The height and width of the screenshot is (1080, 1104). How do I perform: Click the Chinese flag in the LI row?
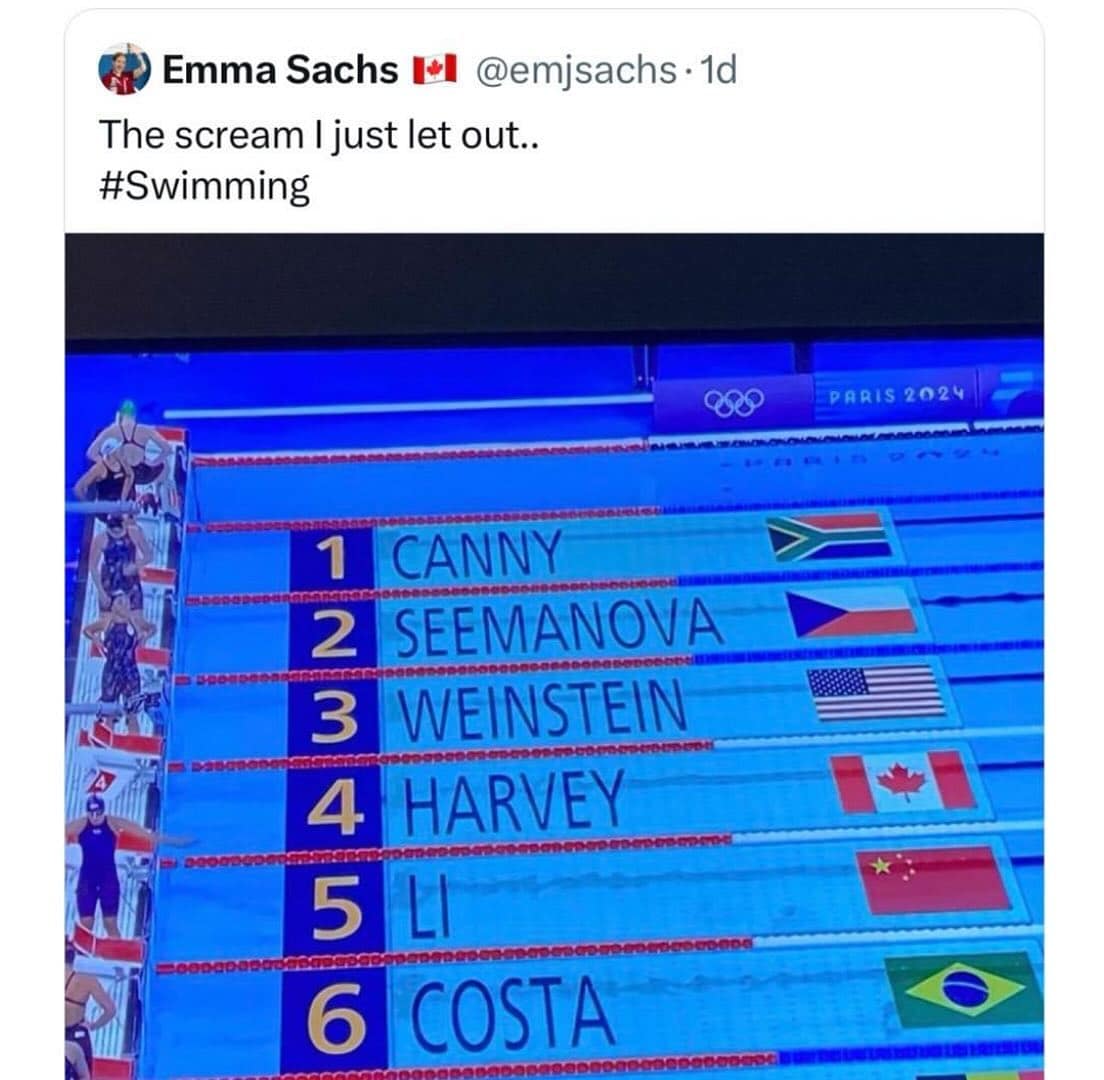coord(934,879)
